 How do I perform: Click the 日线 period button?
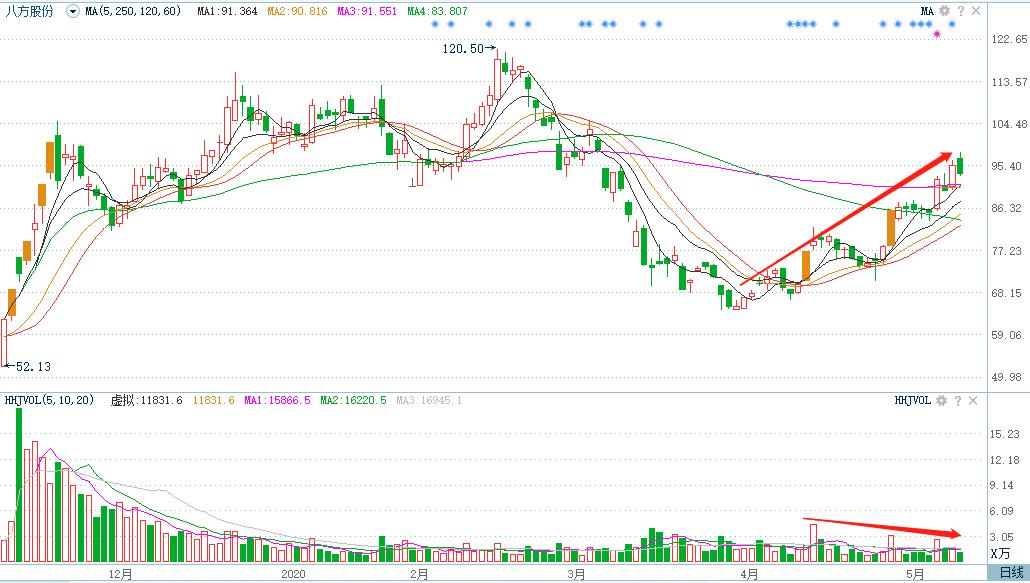1012,572
